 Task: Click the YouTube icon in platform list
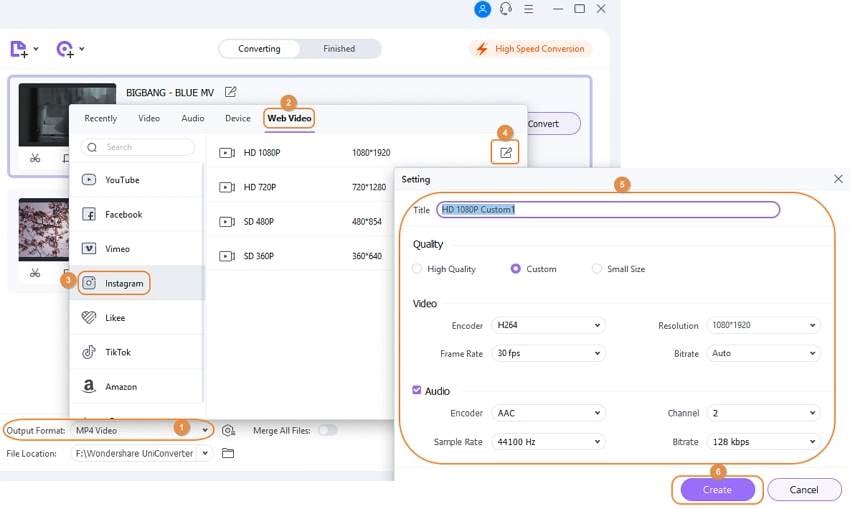(89, 179)
